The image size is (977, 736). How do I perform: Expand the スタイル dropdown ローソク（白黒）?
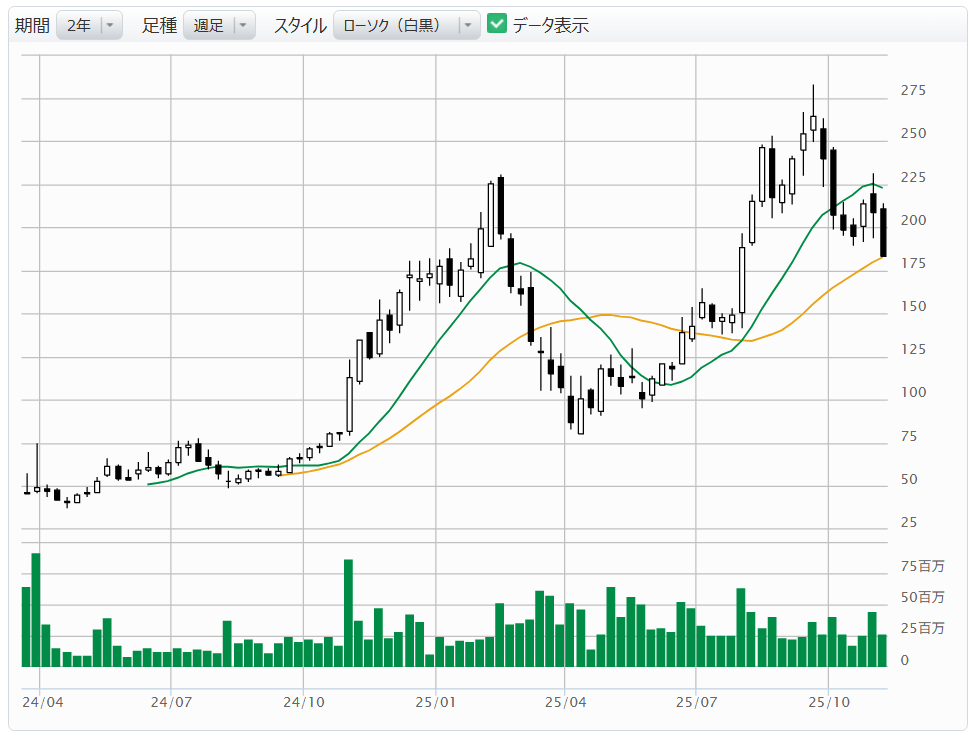[406, 26]
